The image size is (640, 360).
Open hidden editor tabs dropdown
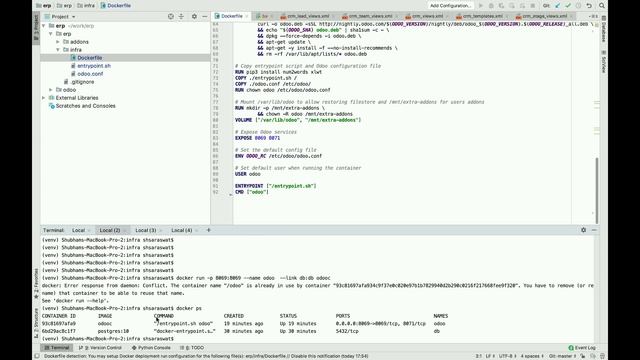pyautogui.click(x=594, y=16)
